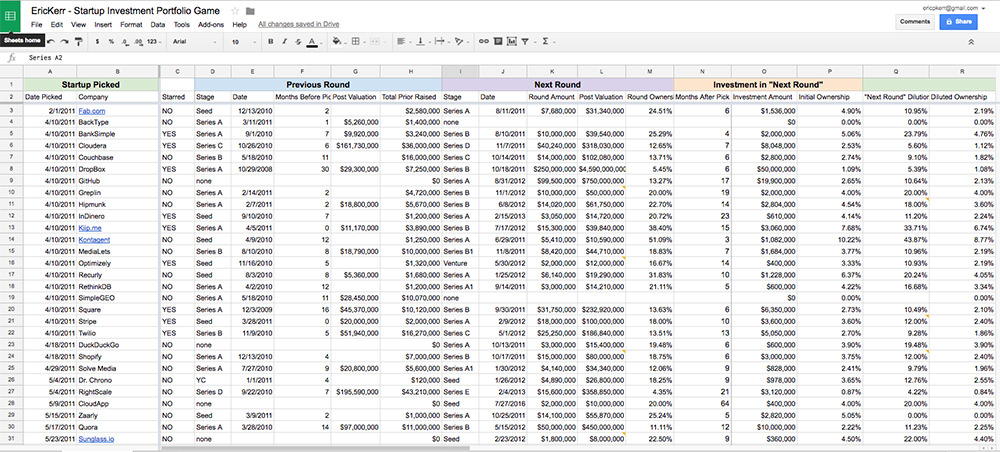Toggle strikethrough formatting
This screenshot has height=452, width=1000.
coord(298,41)
